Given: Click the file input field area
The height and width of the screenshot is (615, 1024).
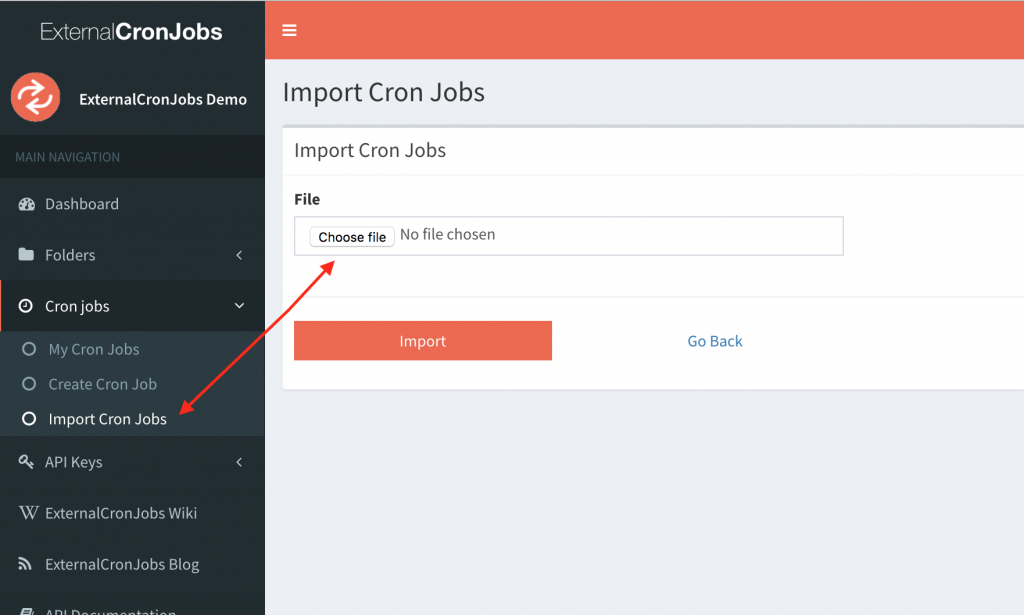Looking at the screenshot, I should tap(568, 236).
